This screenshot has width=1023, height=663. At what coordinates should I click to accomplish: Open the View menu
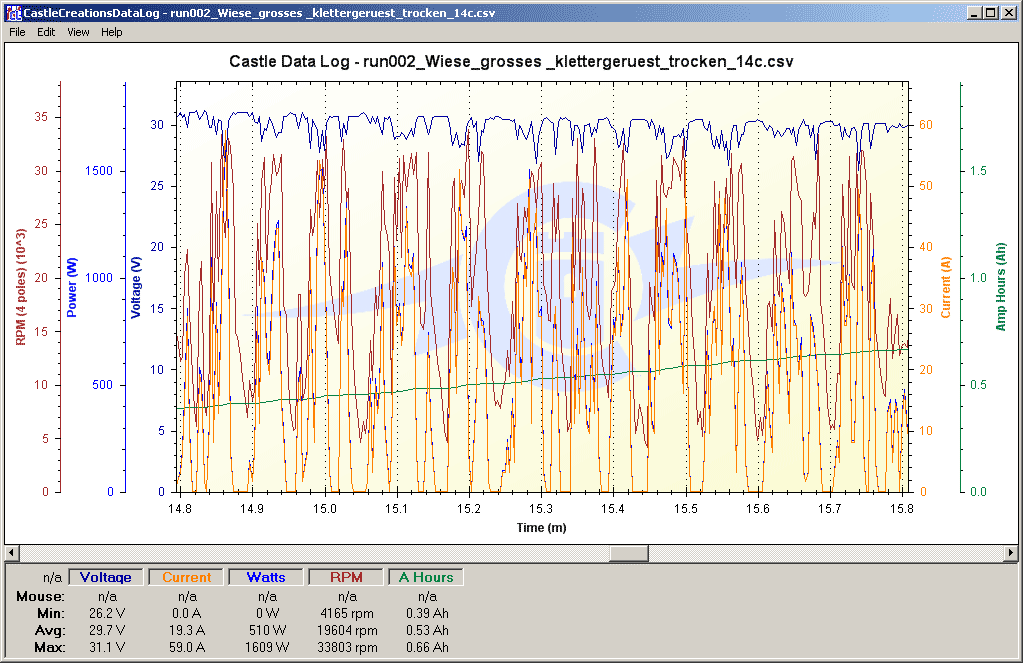78,32
